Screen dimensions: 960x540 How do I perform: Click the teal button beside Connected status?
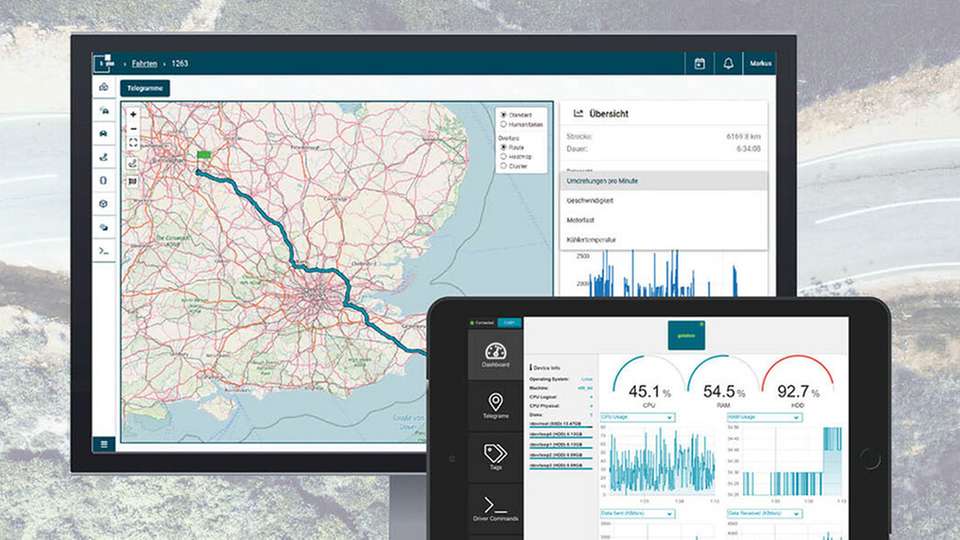click(x=509, y=323)
